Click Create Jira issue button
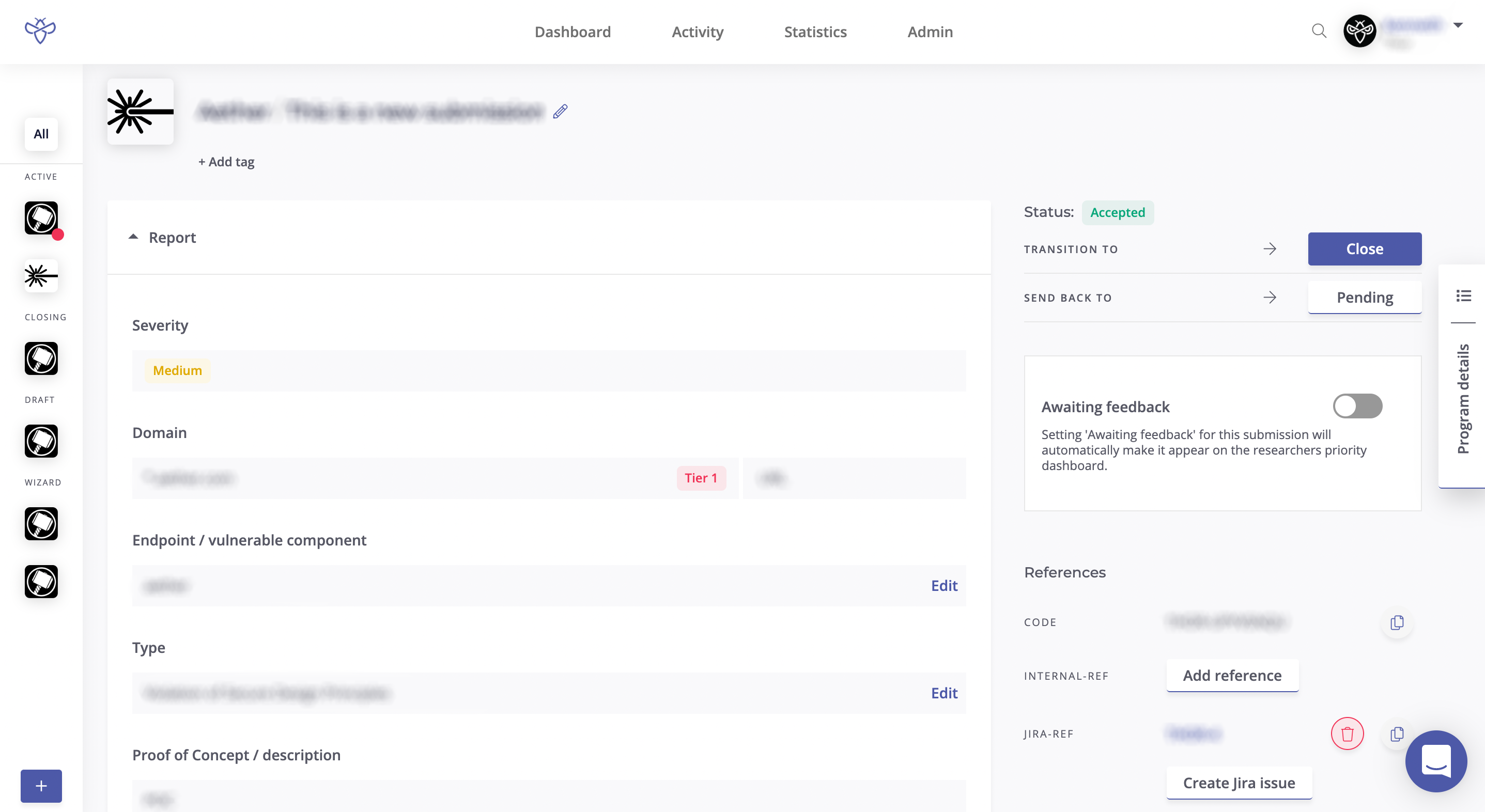 [1239, 783]
